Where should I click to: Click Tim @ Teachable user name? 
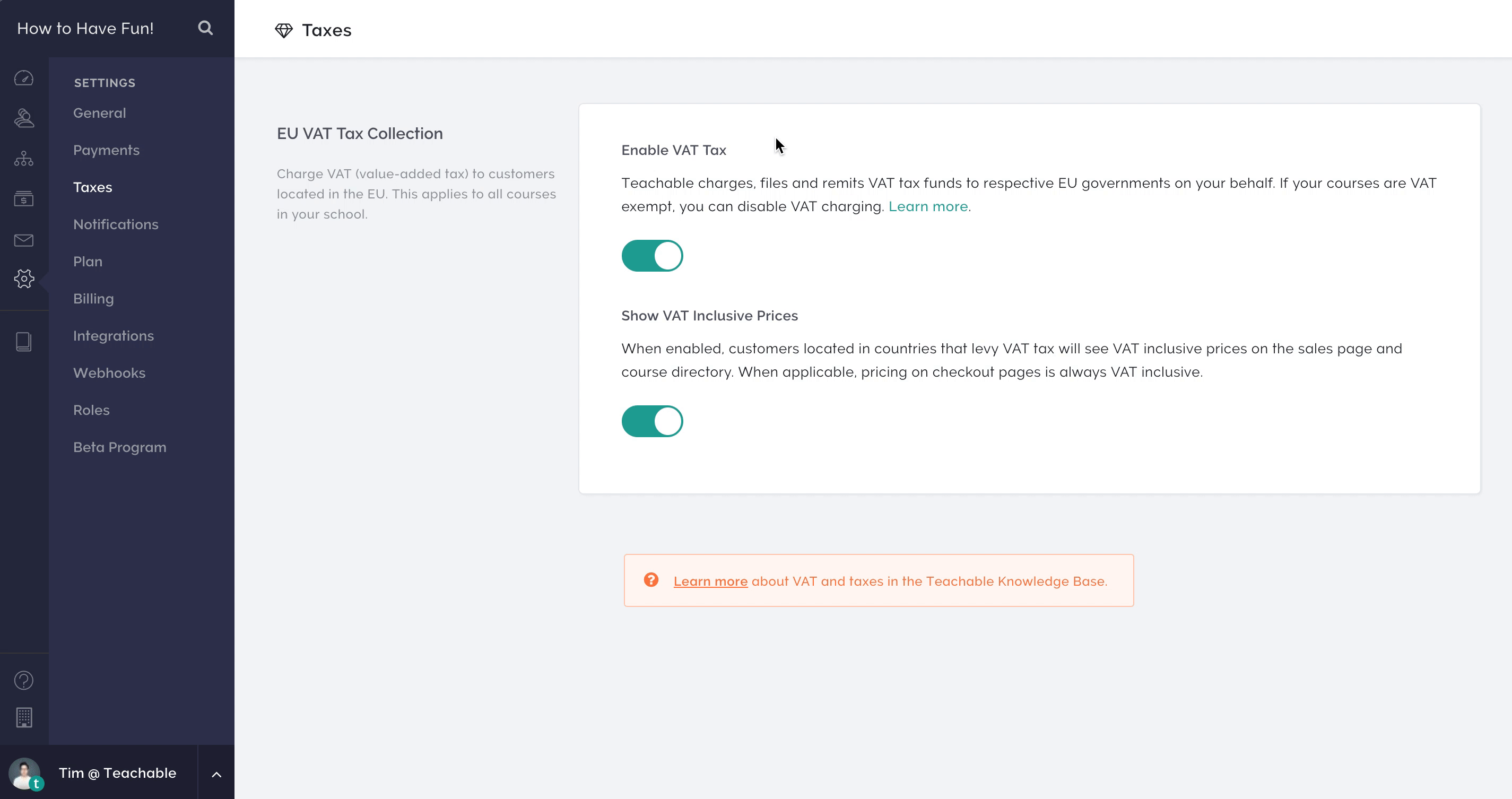tap(117, 773)
